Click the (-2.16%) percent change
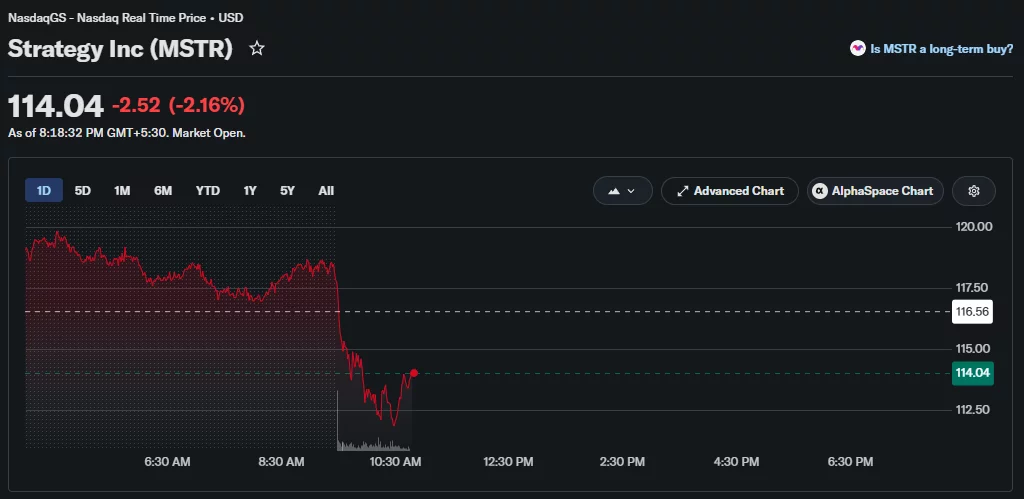 coord(206,105)
